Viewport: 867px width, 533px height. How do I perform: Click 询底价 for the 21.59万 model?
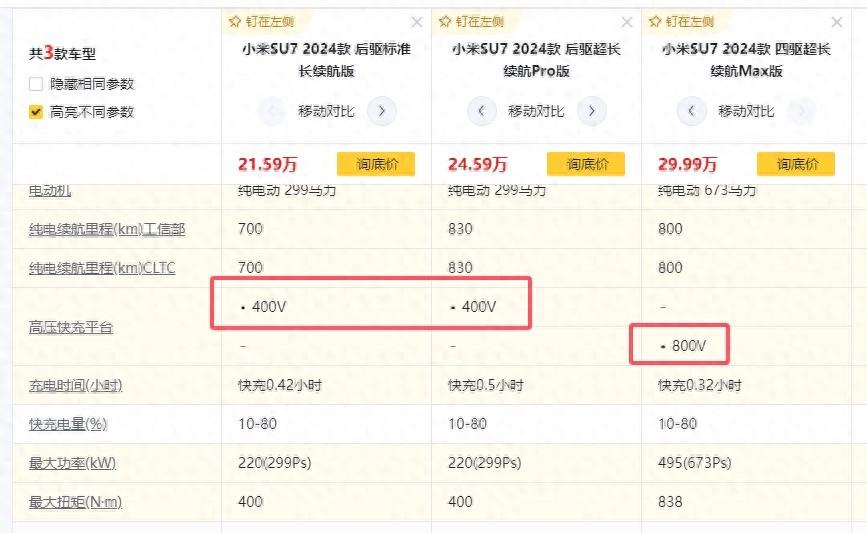375,164
